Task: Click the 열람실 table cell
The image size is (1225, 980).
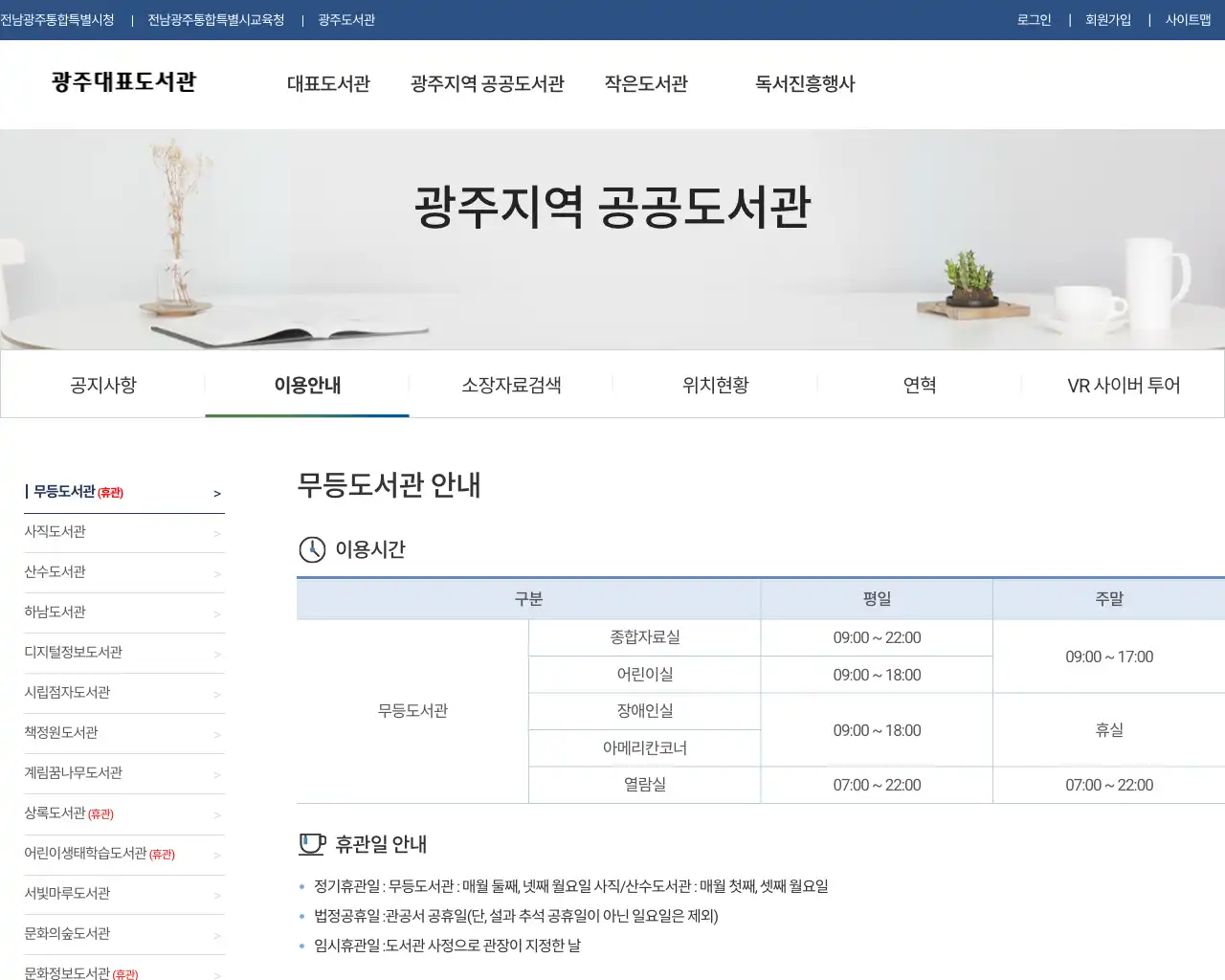Action: 645,785
